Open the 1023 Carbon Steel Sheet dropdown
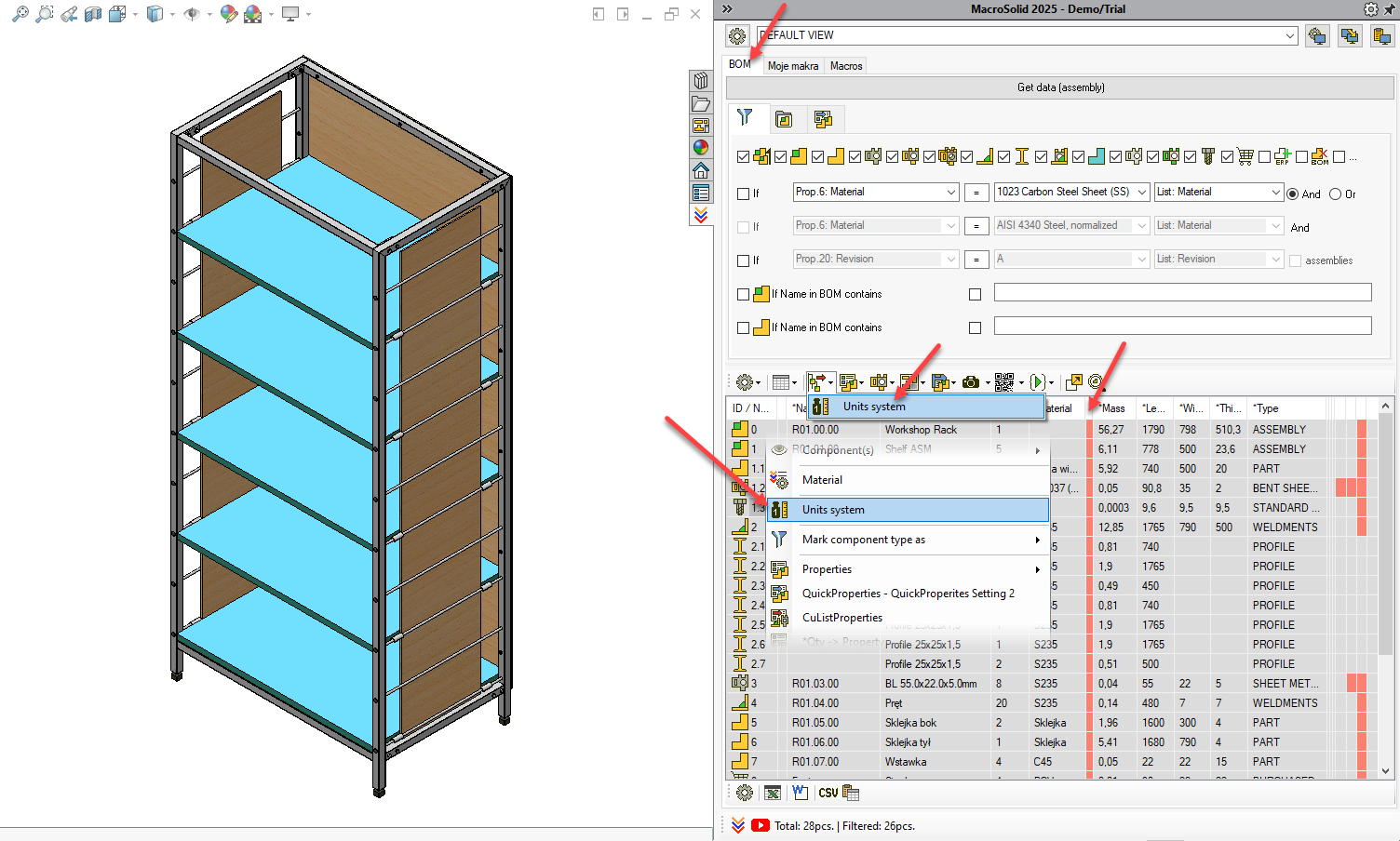1400x841 pixels. click(x=1141, y=193)
